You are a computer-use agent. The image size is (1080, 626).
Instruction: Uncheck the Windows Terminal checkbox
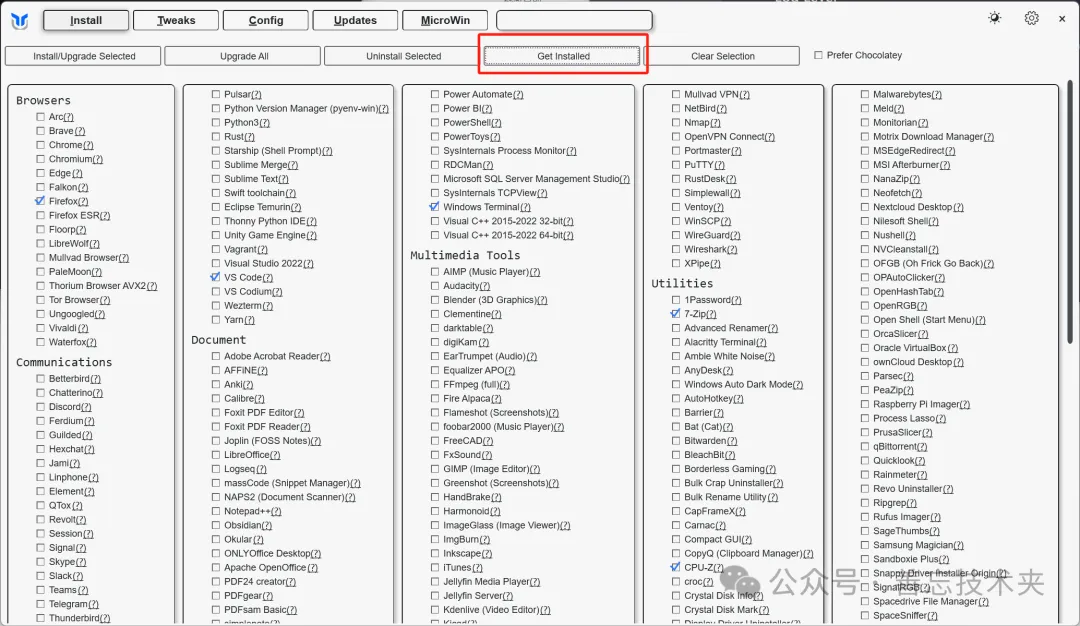(x=435, y=207)
